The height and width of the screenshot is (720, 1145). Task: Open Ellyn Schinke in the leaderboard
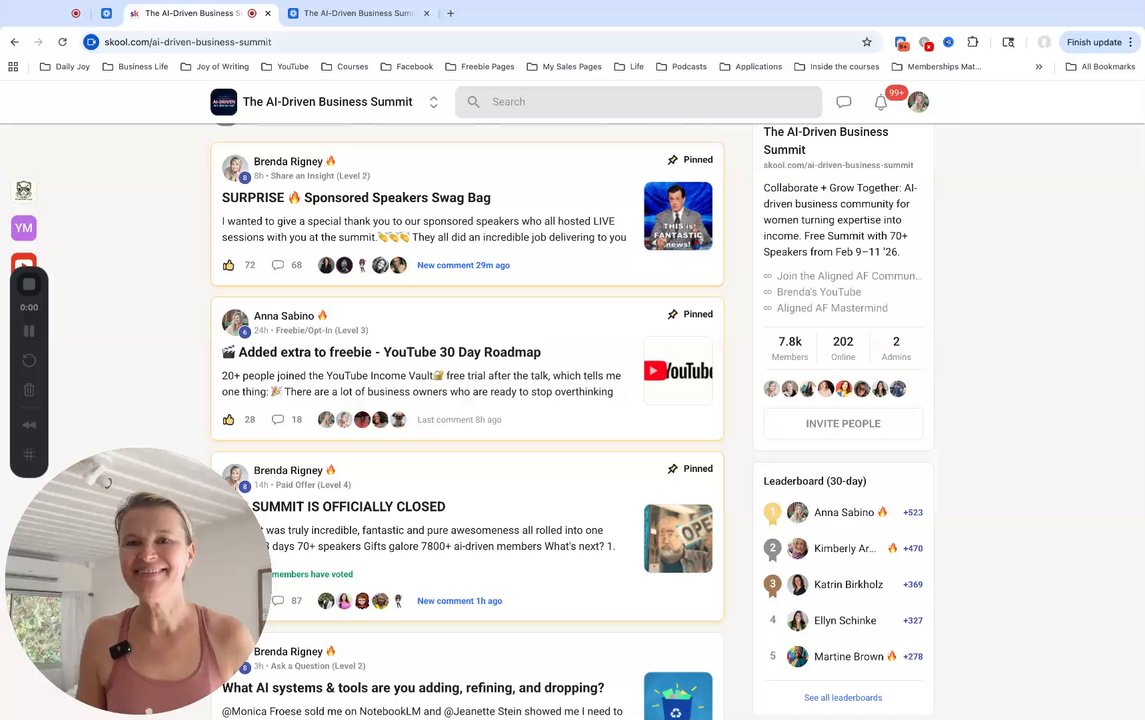click(845, 621)
